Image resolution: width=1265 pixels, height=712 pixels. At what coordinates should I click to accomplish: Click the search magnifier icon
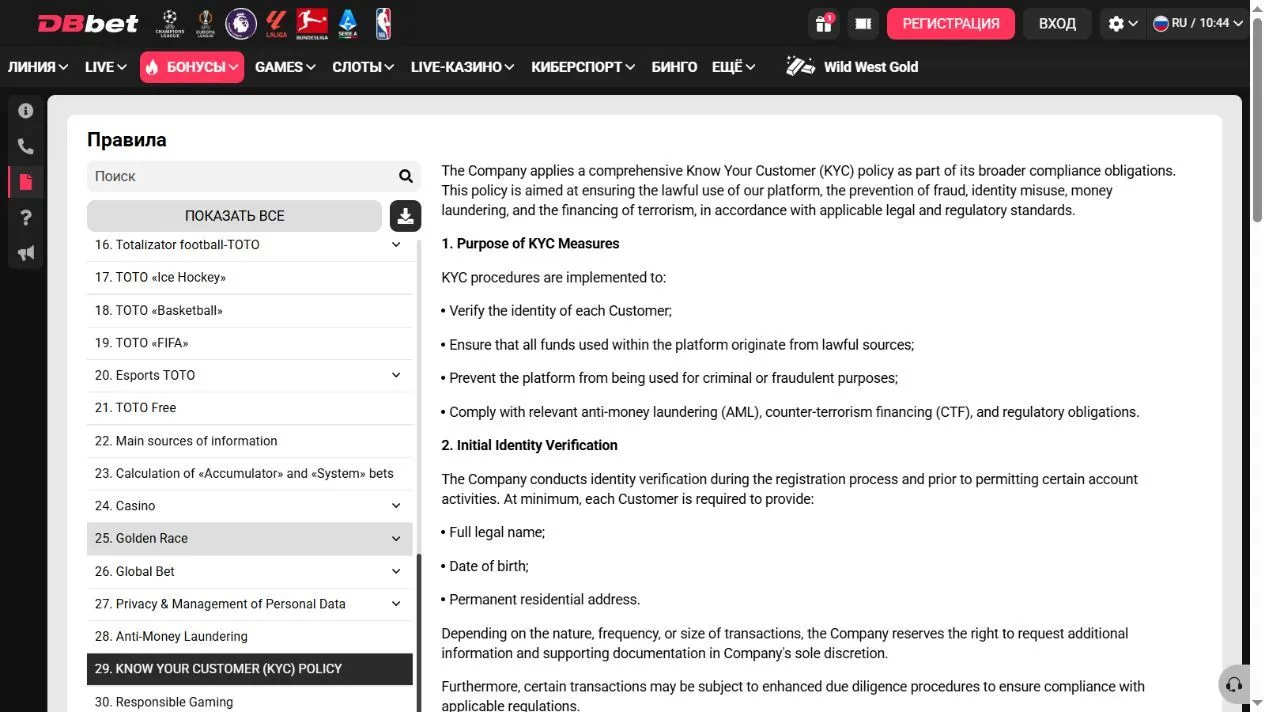[406, 176]
